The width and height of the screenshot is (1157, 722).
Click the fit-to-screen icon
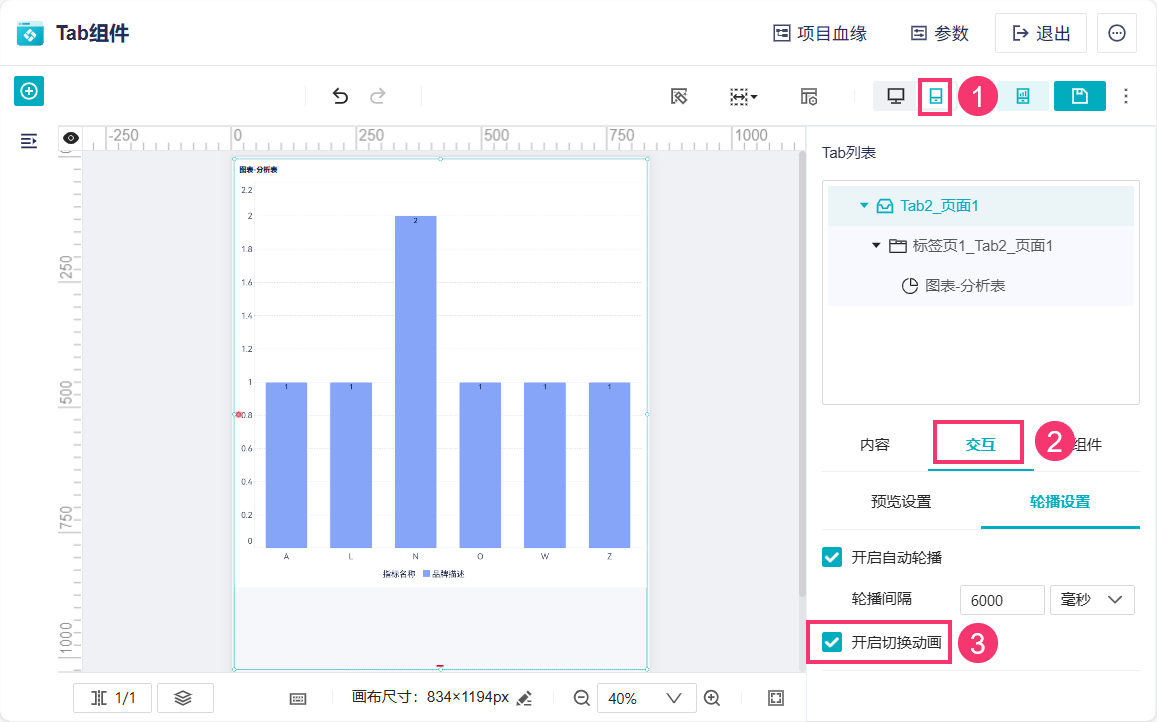[776, 698]
